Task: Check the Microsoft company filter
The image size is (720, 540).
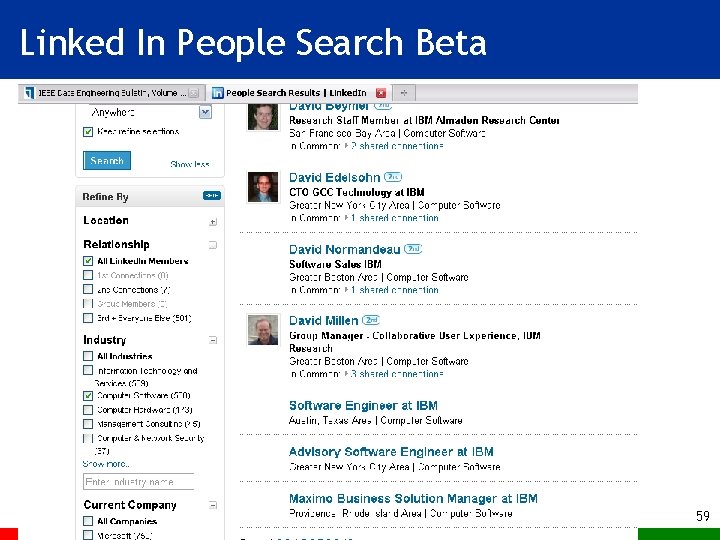Action: coord(88,535)
